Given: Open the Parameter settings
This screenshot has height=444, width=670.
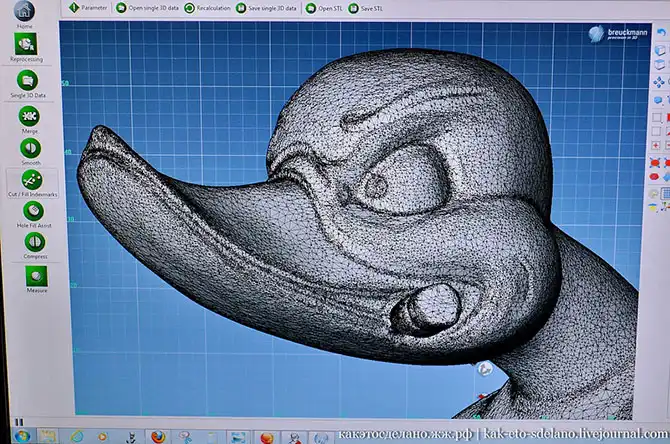Looking at the screenshot, I should click(88, 7).
